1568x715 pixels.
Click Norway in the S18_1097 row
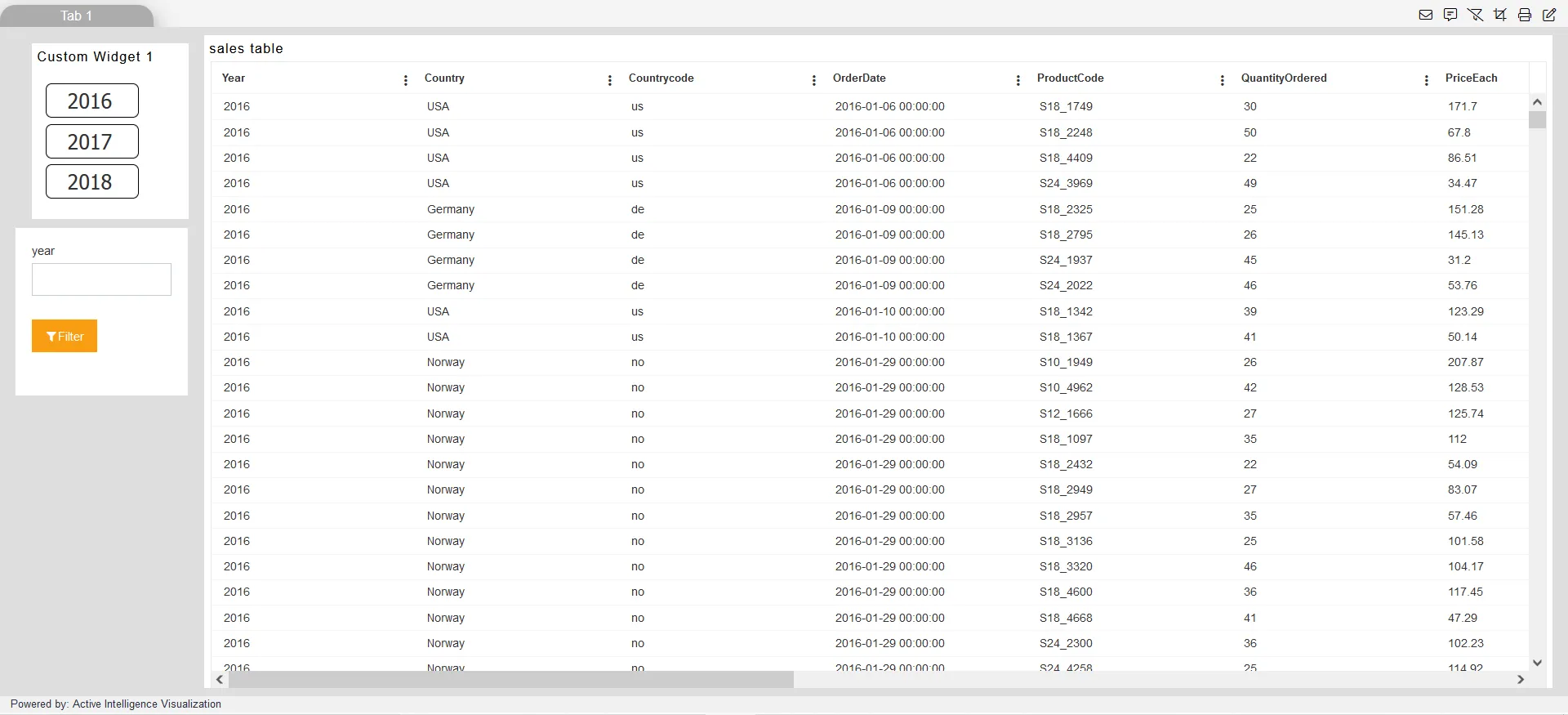coord(445,439)
